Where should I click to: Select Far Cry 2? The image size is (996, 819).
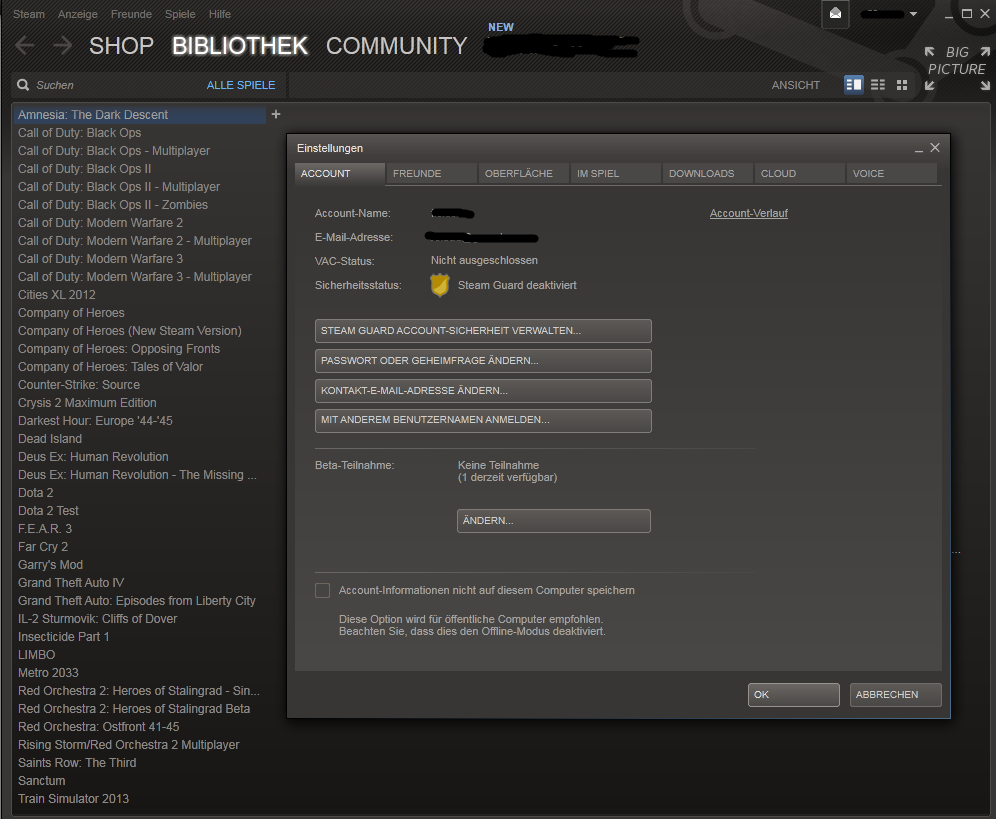43,546
